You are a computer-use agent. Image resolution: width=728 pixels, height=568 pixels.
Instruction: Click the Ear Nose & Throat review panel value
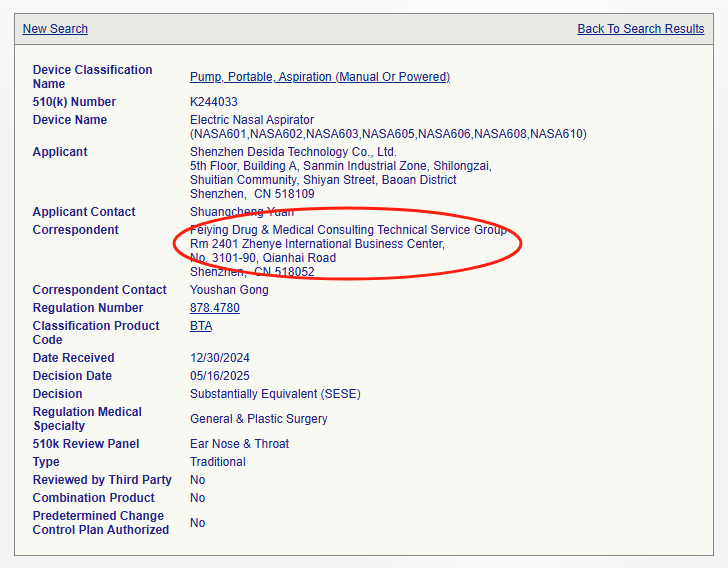click(239, 444)
